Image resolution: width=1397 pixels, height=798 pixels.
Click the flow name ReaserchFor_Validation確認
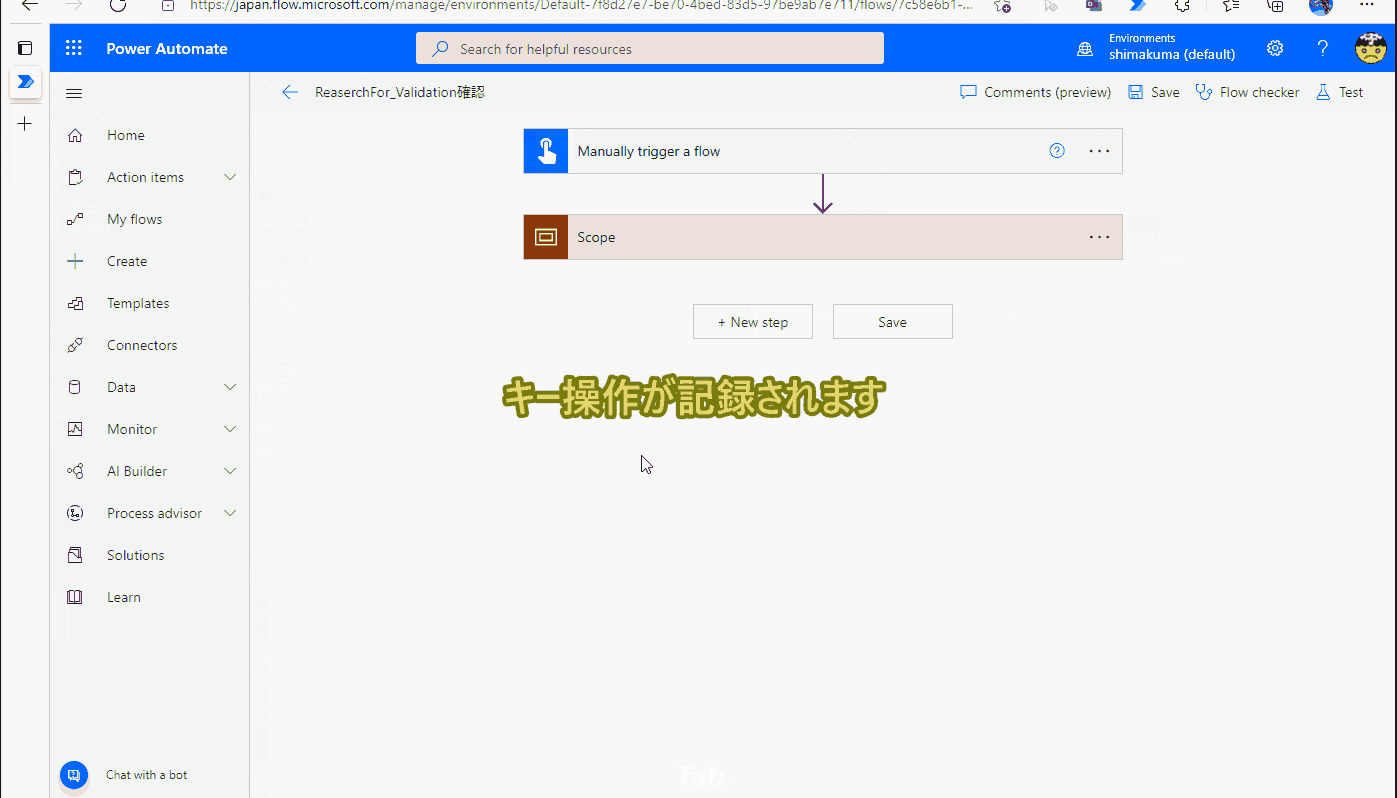[400, 92]
